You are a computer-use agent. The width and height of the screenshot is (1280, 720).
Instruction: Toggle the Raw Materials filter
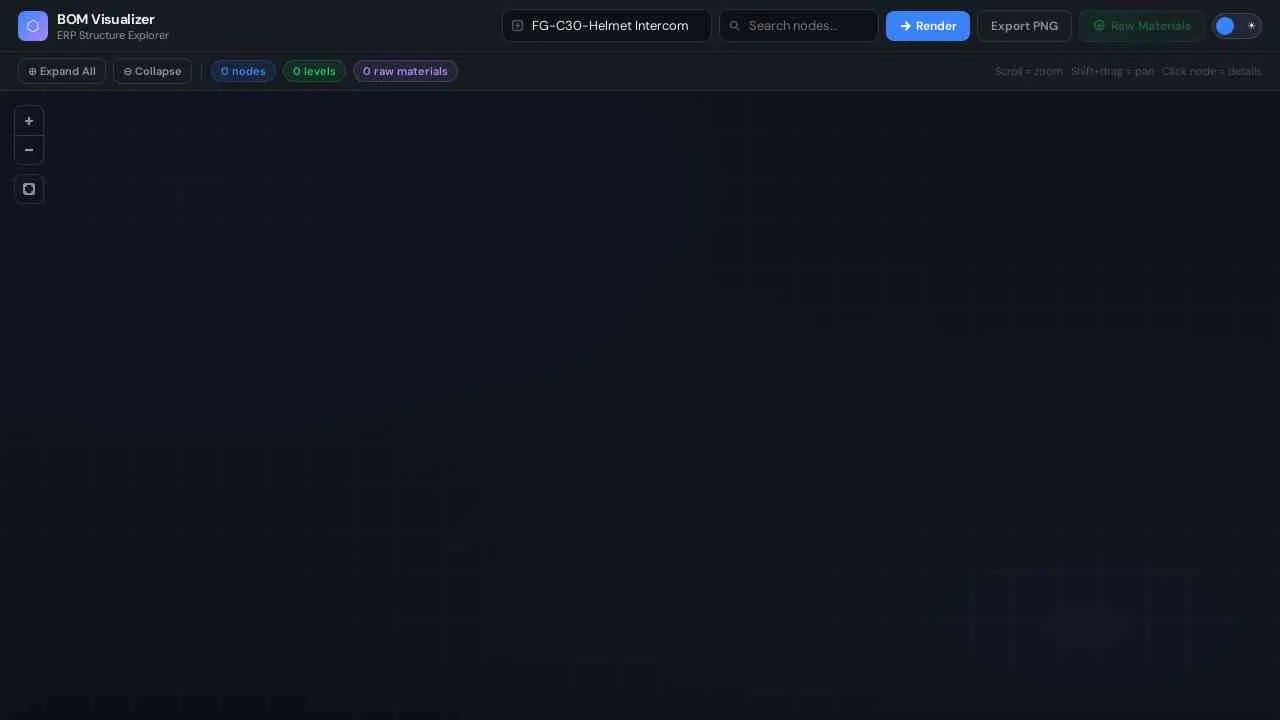click(x=1142, y=26)
